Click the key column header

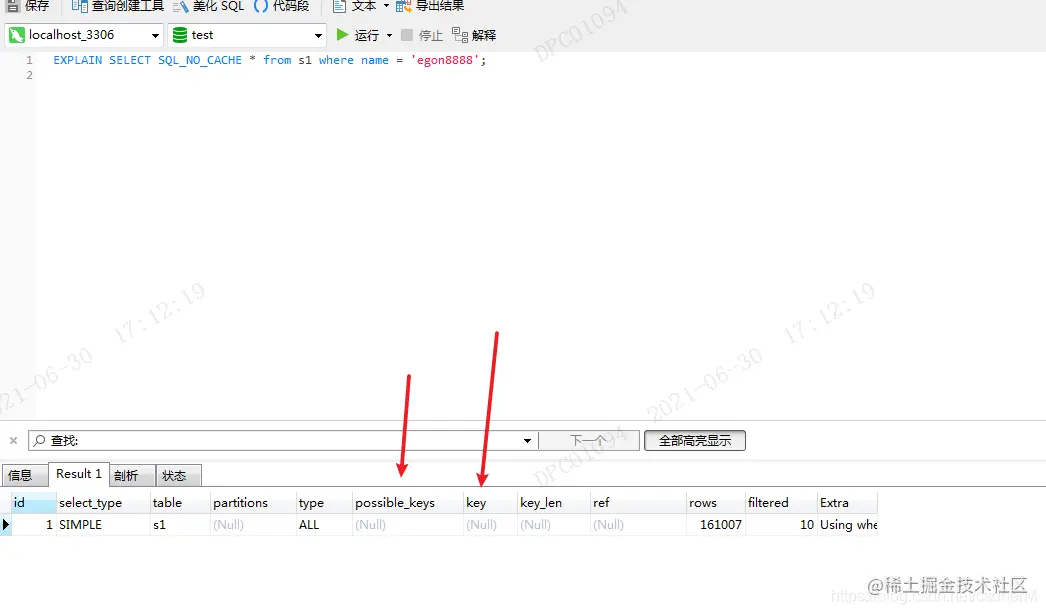[x=490, y=503]
